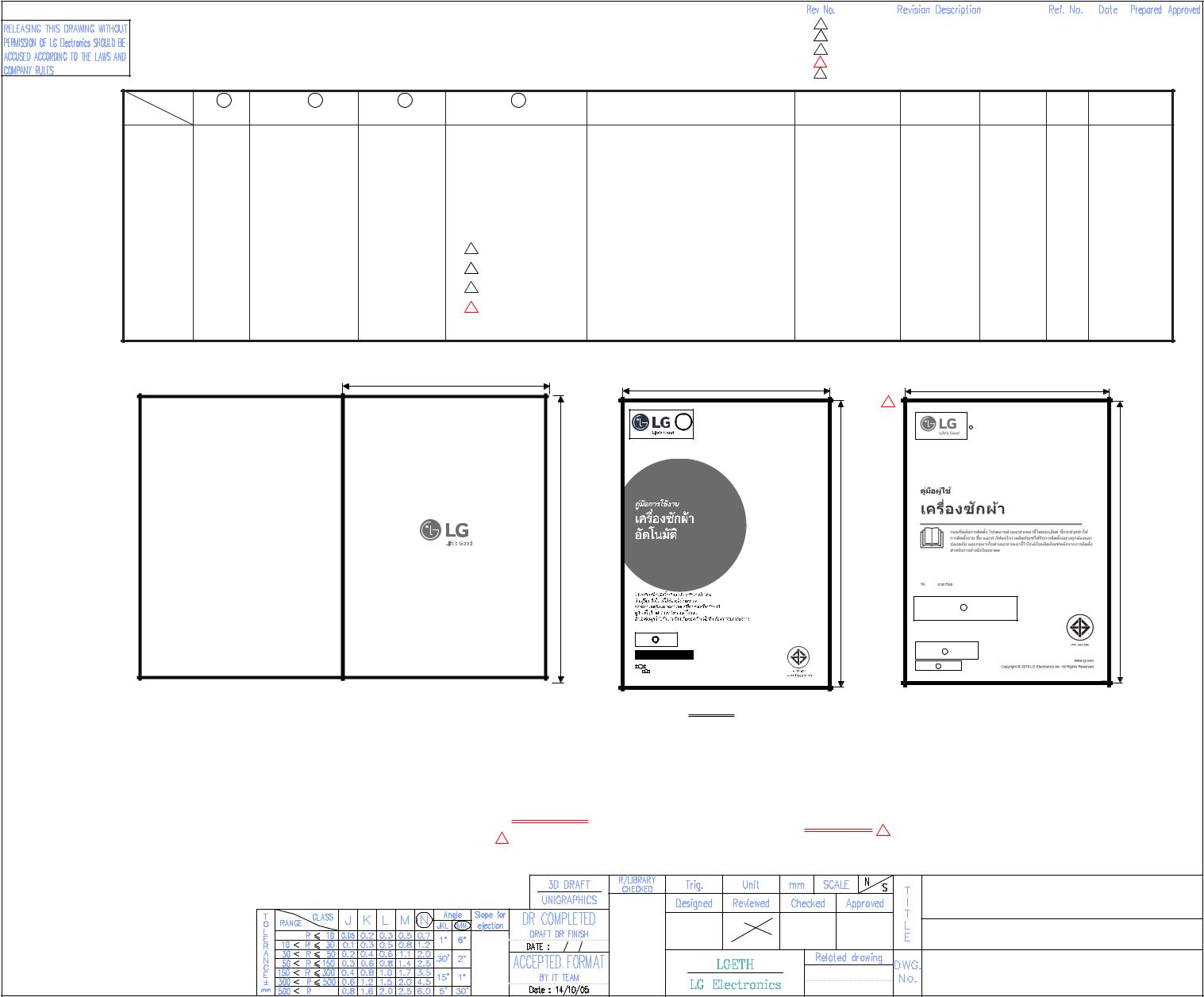1204x997 pixels.
Task: Click the LG logo on the center spread
Action: 446,533
